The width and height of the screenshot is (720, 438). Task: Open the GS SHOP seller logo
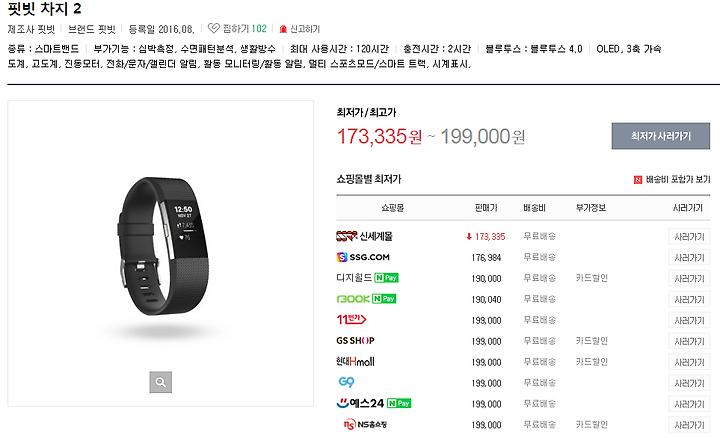coord(355,341)
